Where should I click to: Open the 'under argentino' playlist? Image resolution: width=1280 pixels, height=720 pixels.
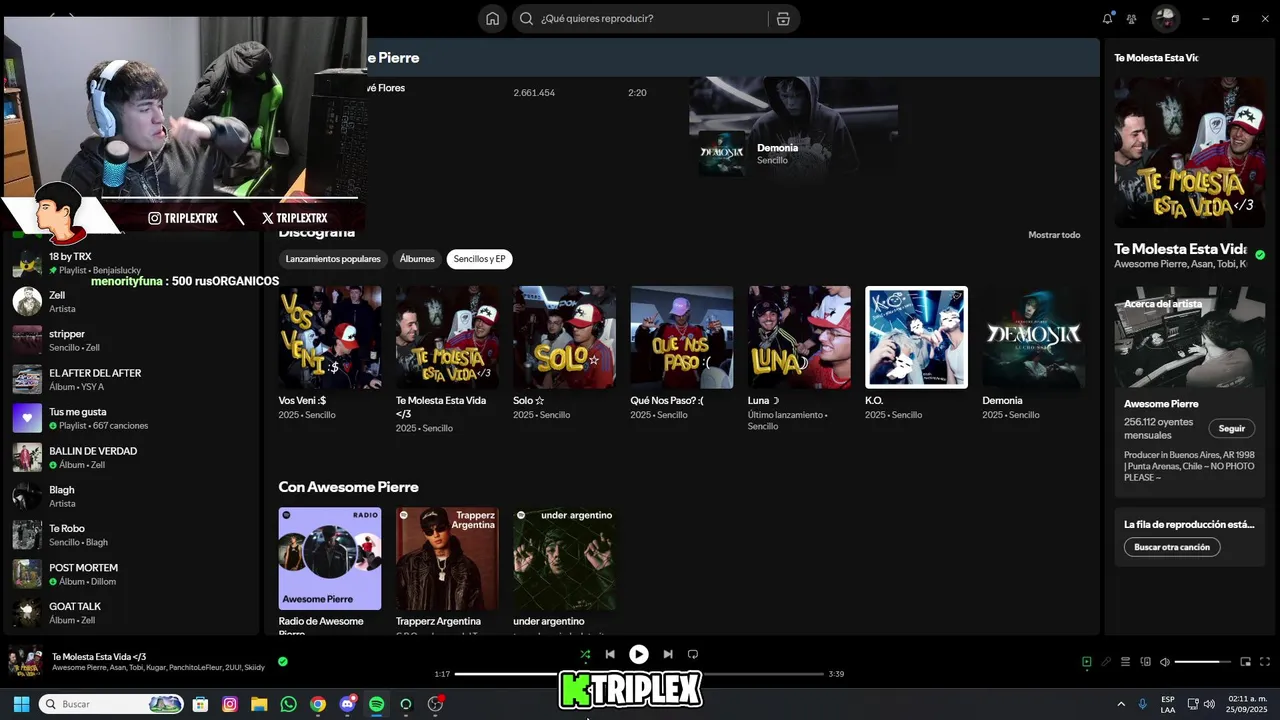click(564, 569)
